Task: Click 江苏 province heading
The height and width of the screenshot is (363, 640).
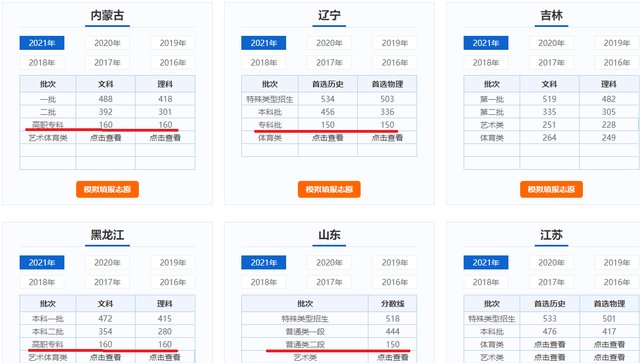Action: pos(551,235)
